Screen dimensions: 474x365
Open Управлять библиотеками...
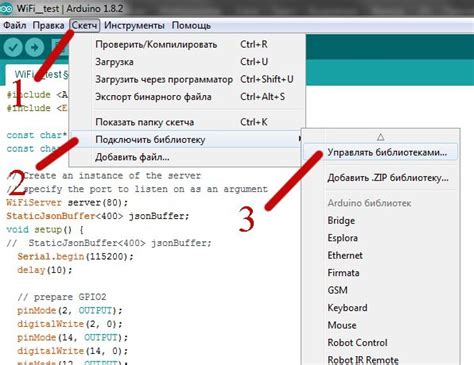coord(380,152)
